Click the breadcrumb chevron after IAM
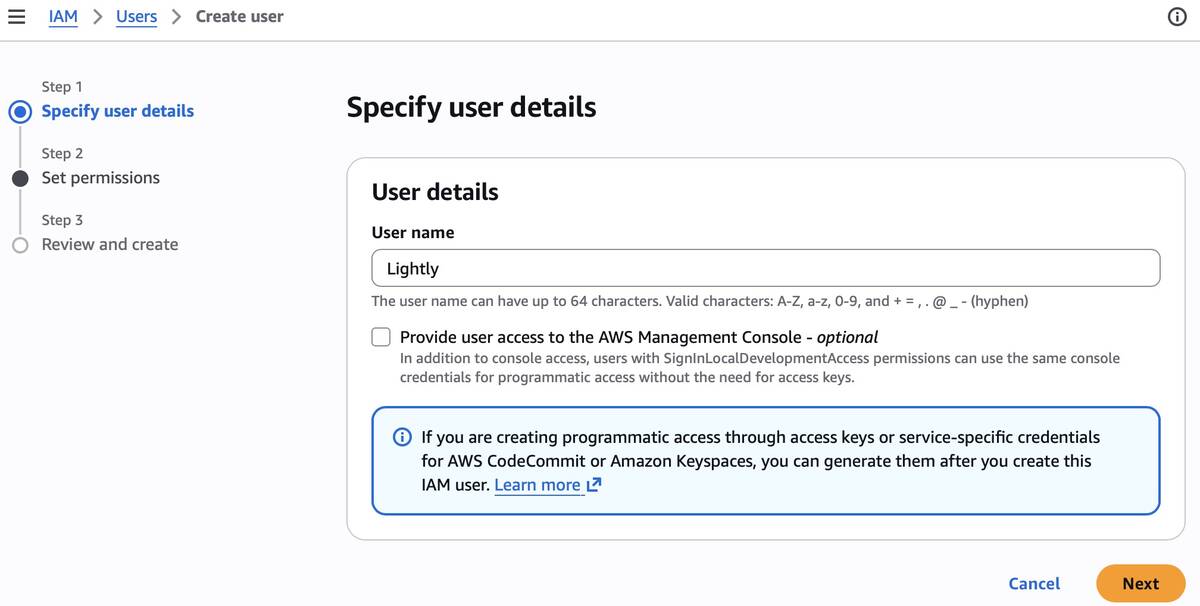 [x=96, y=16]
